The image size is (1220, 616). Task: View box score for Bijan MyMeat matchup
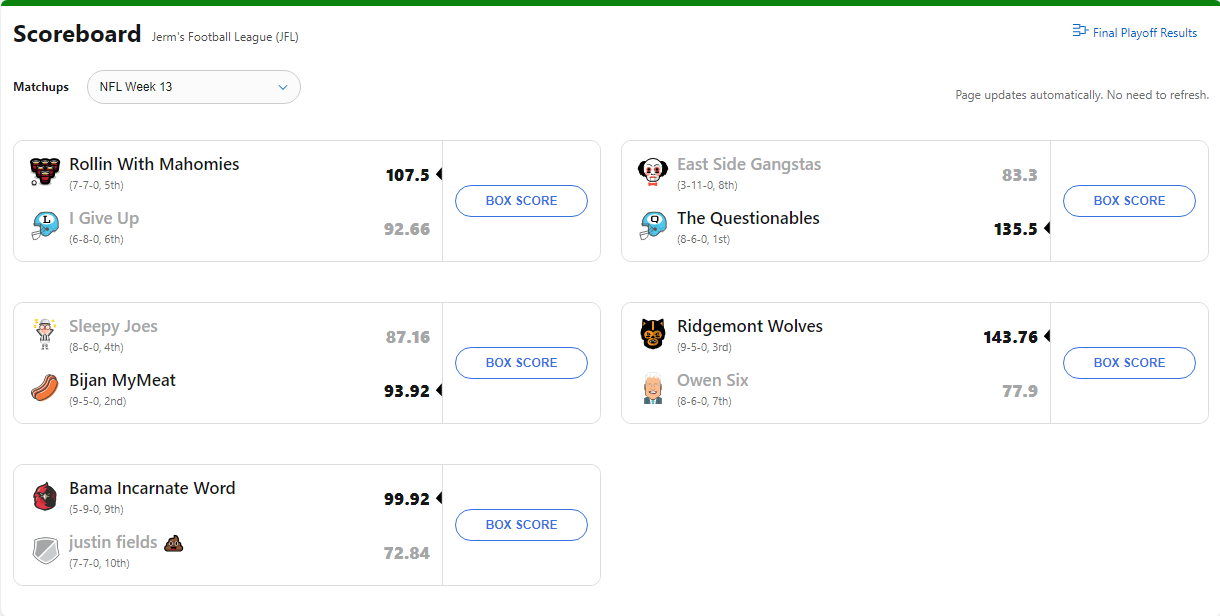tap(521, 363)
